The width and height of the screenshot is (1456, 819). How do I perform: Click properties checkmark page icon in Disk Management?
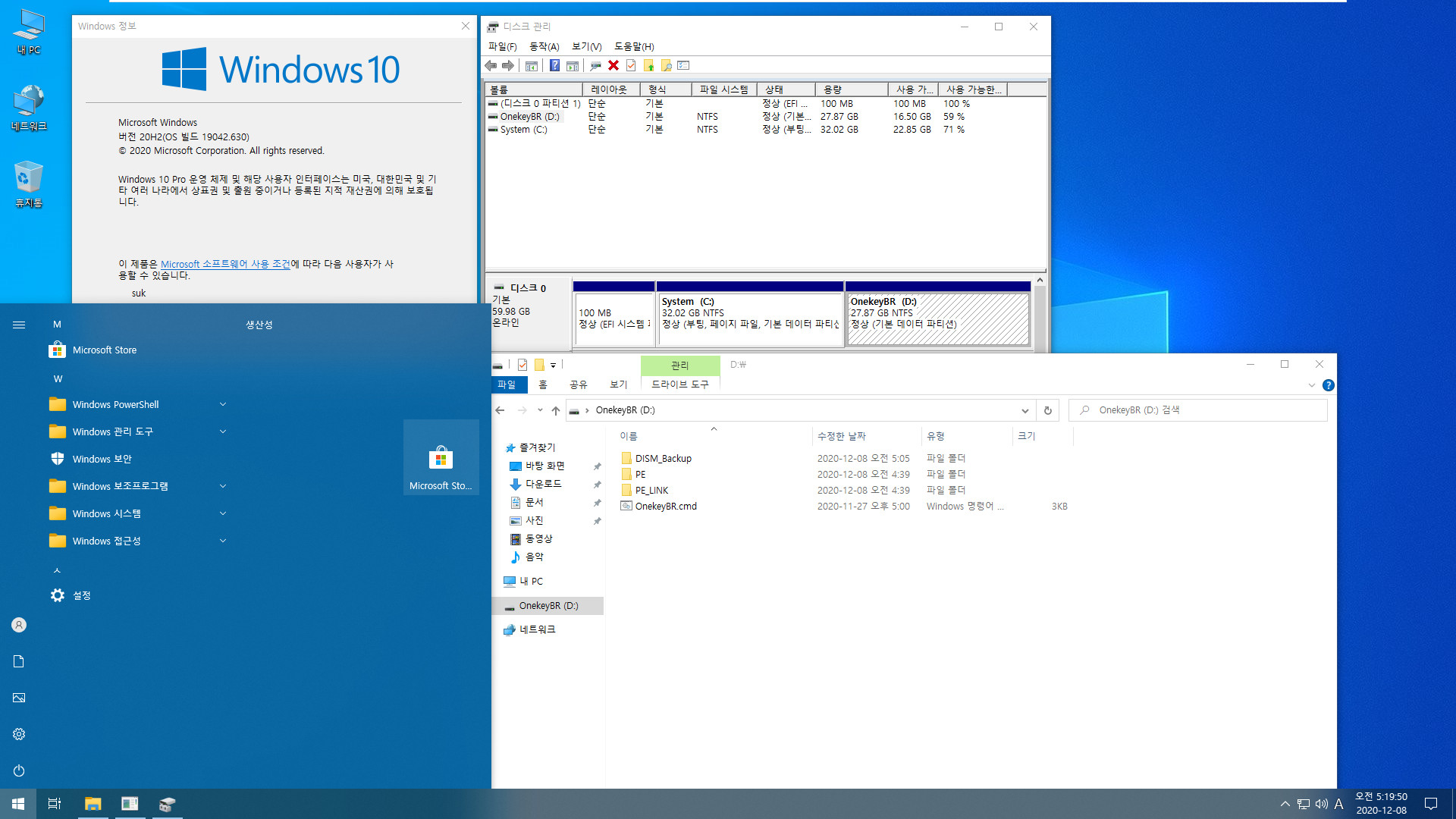click(631, 66)
